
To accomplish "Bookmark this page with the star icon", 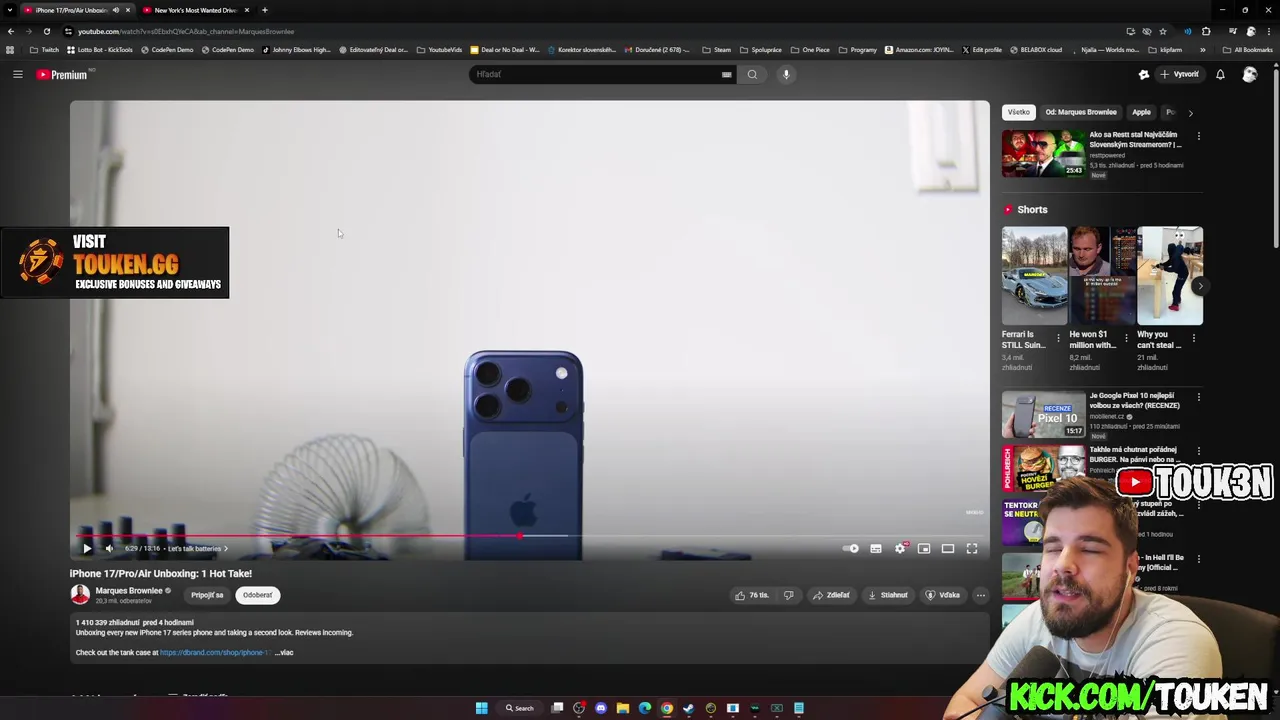I will coord(1162,31).
